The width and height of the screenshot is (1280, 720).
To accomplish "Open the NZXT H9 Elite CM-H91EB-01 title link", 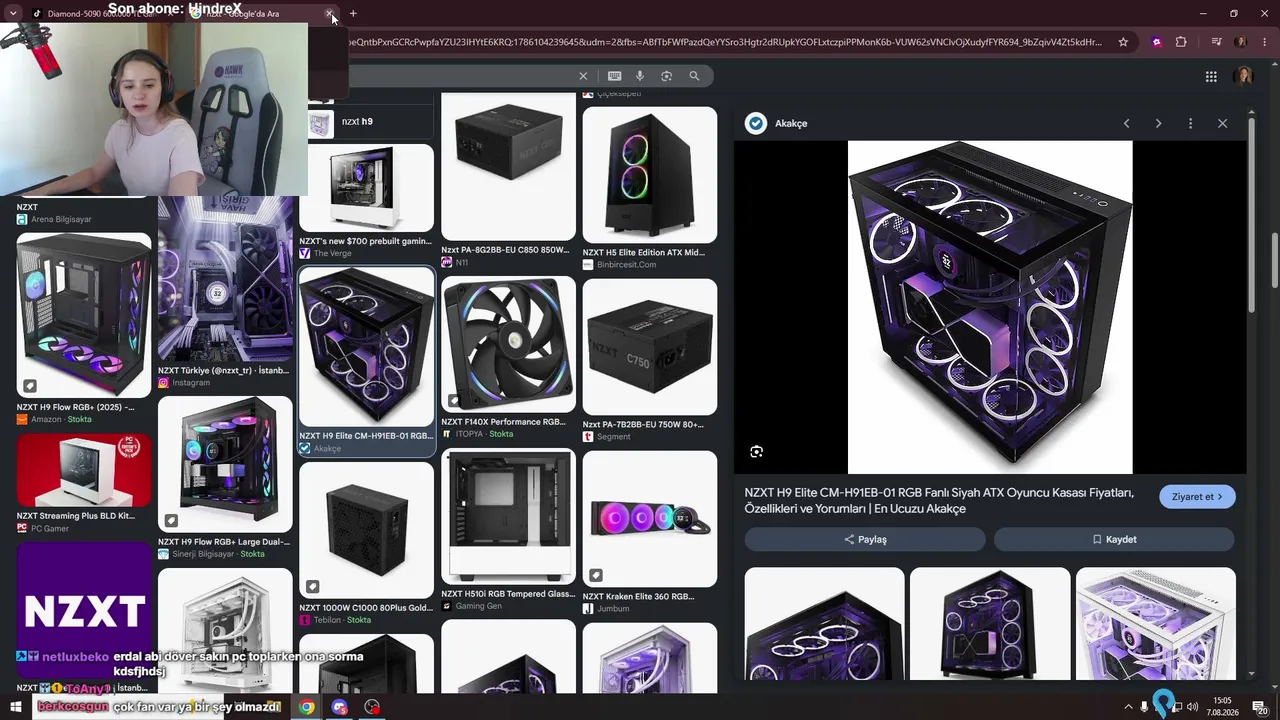I will 939,501.
